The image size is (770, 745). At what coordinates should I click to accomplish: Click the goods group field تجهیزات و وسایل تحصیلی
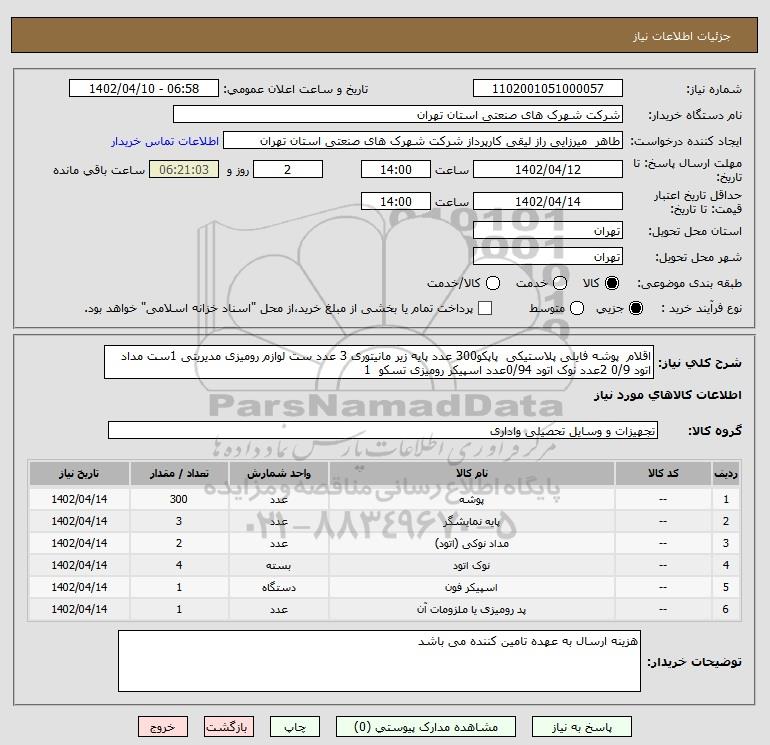pos(383,431)
